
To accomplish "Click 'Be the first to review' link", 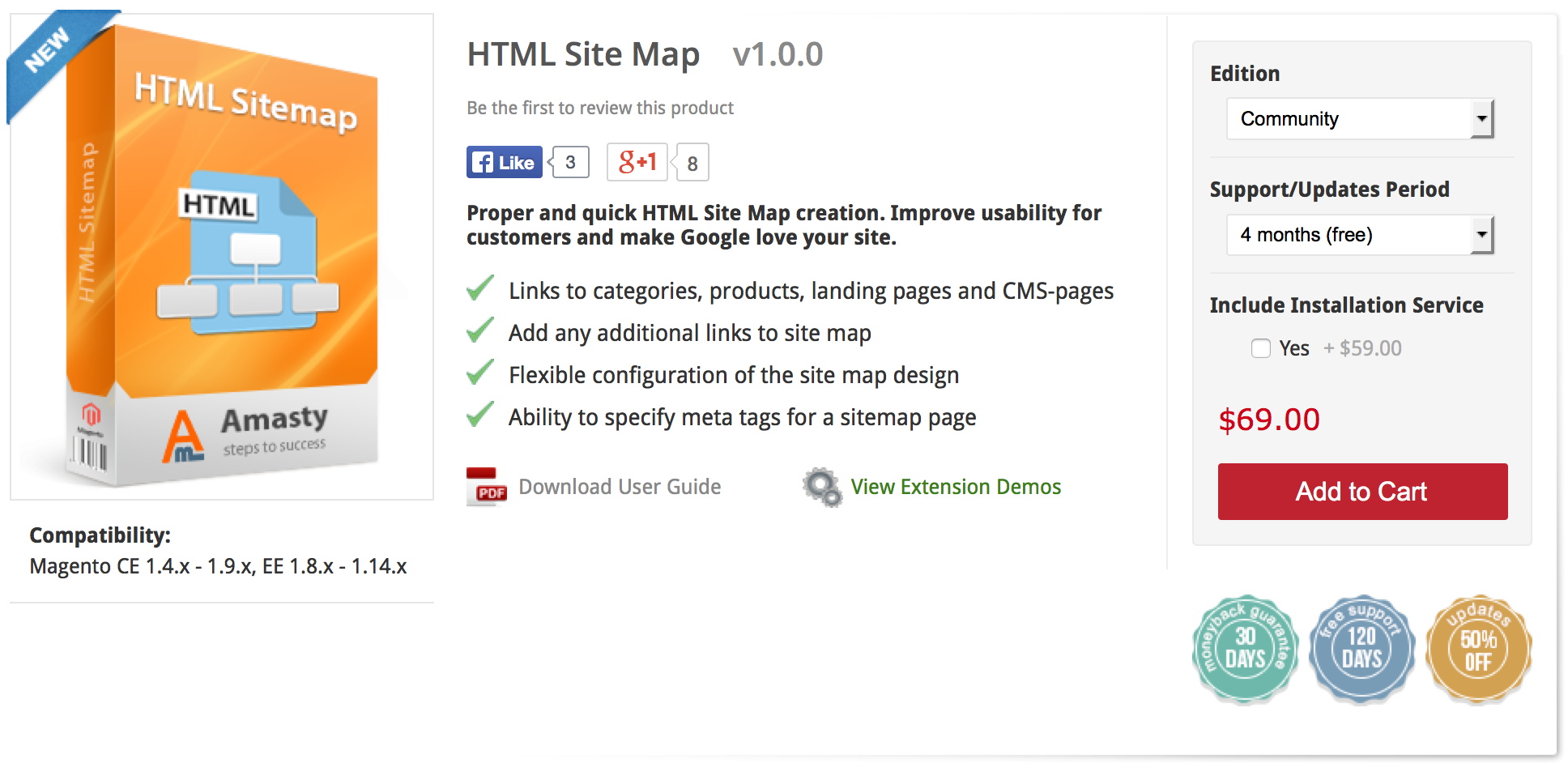I will click(600, 108).
